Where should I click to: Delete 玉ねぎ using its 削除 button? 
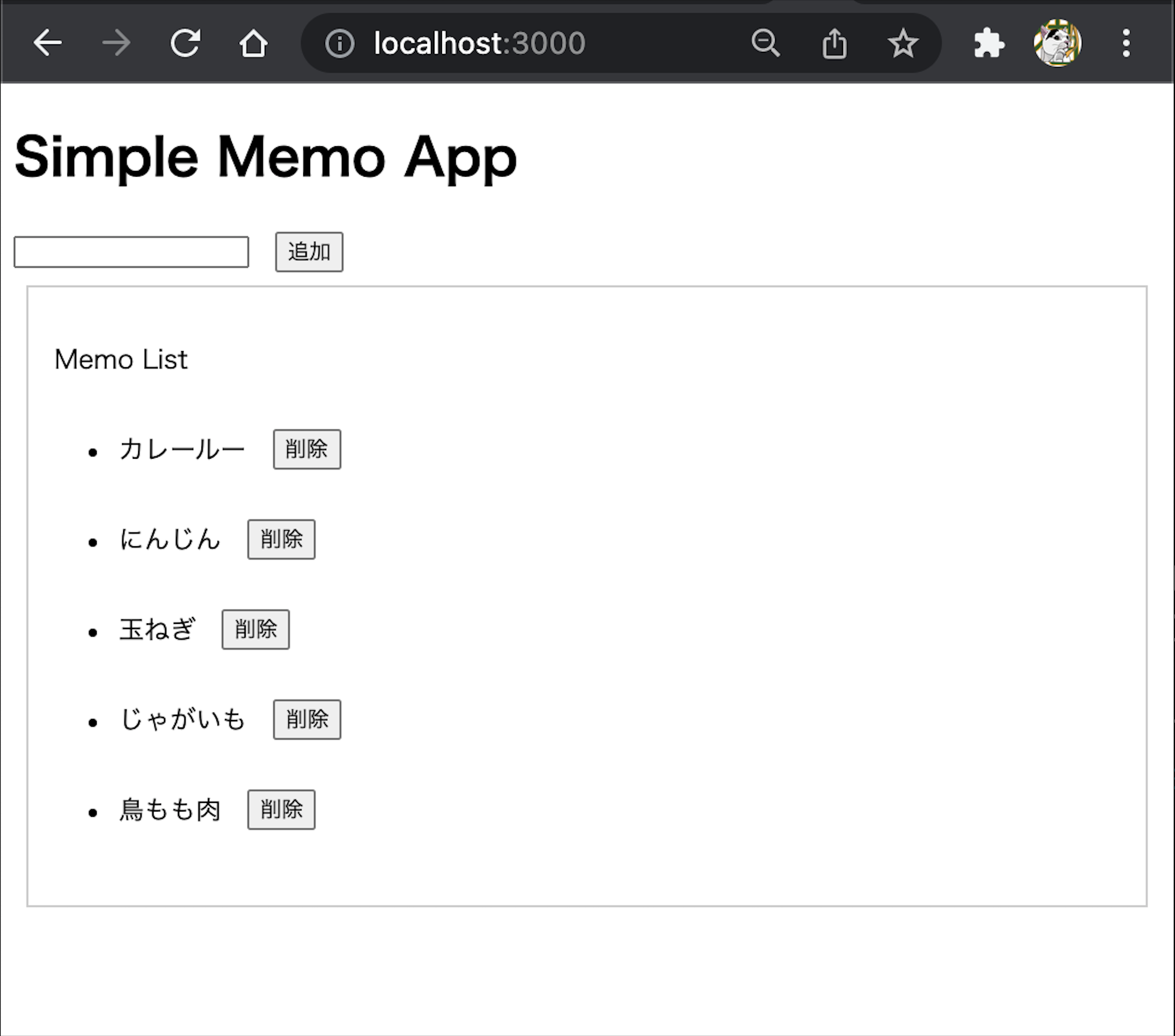(255, 629)
